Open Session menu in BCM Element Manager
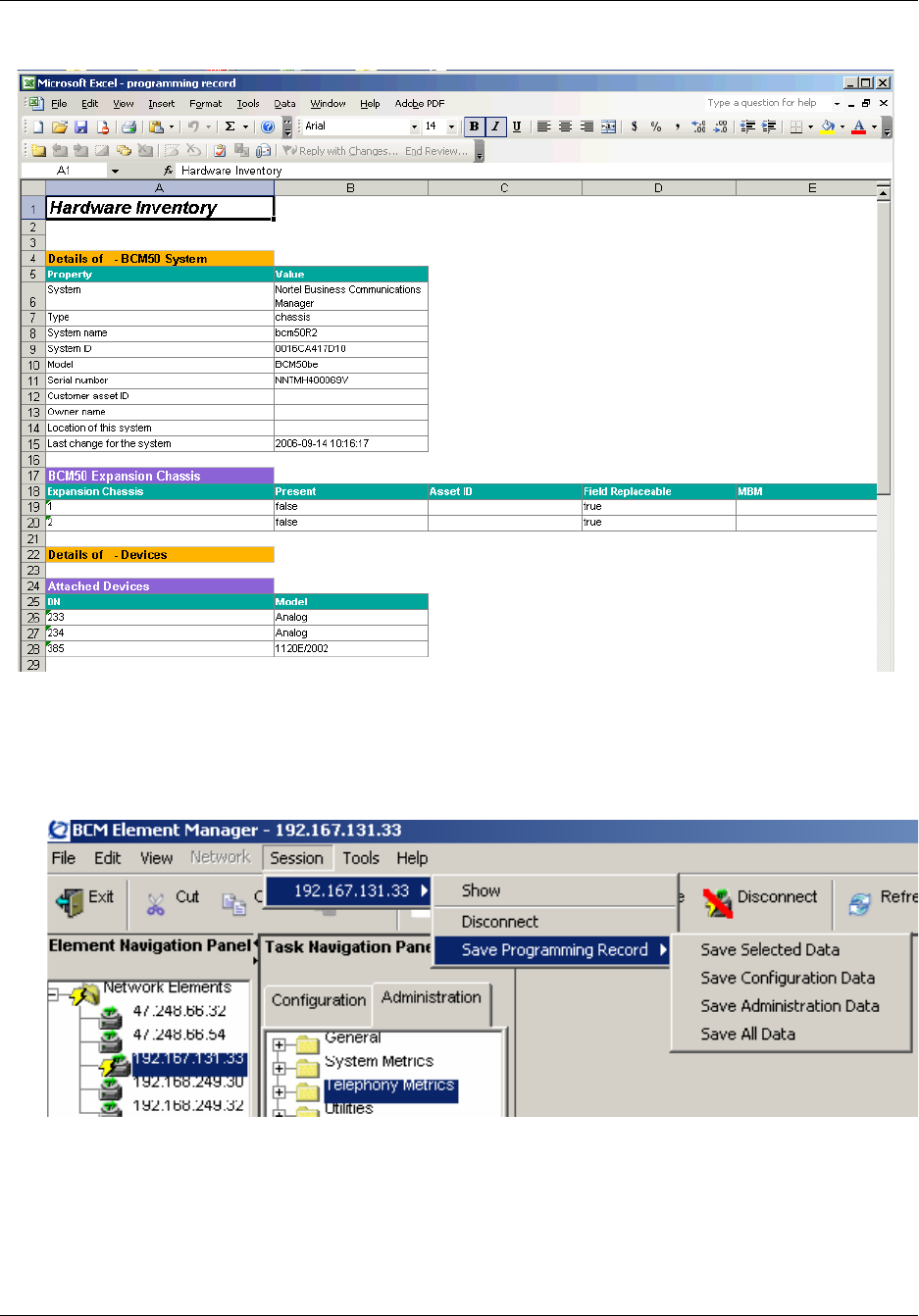The width and height of the screenshot is (919, 1316). coord(296,858)
